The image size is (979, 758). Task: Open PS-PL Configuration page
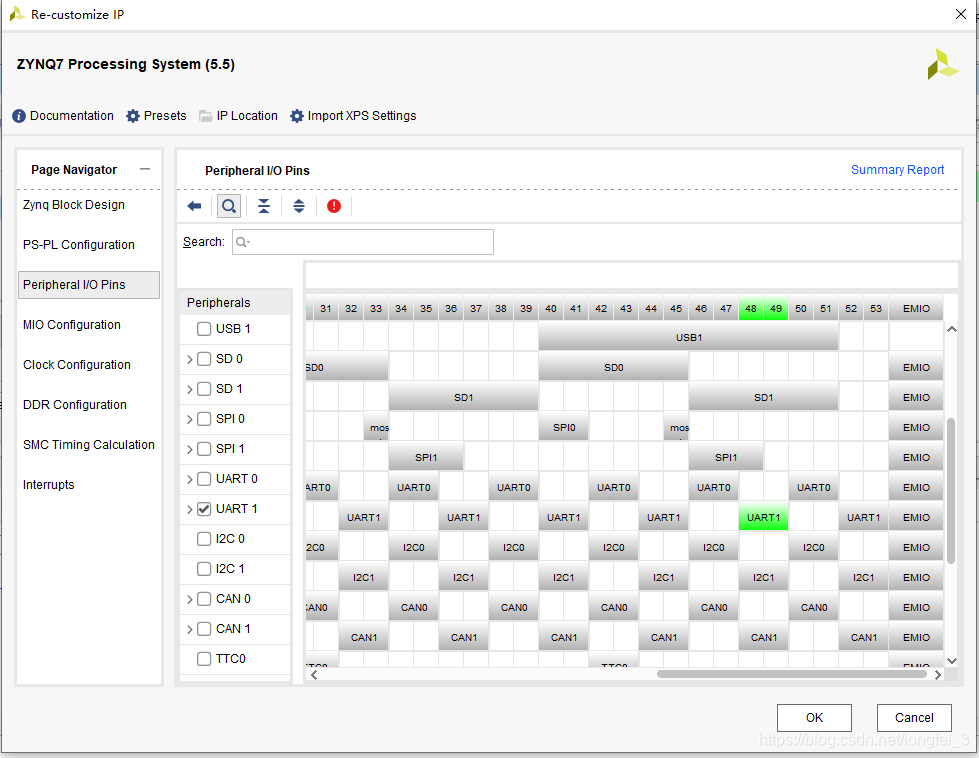[79, 245]
